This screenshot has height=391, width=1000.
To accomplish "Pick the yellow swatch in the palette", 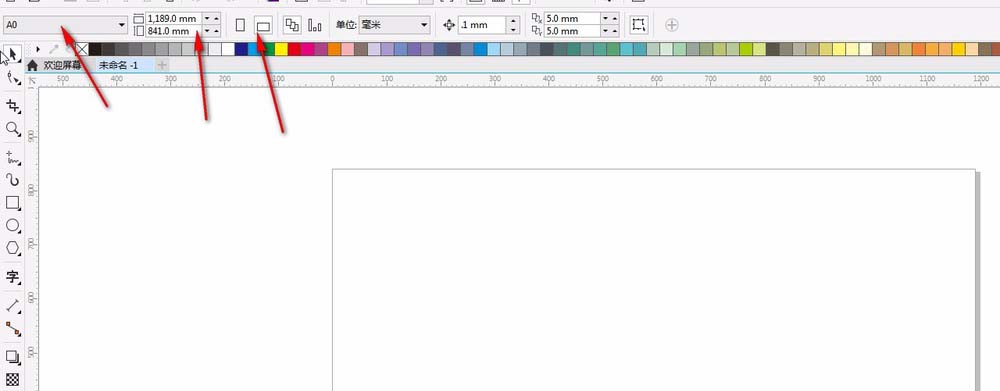I will pyautogui.click(x=281, y=49).
